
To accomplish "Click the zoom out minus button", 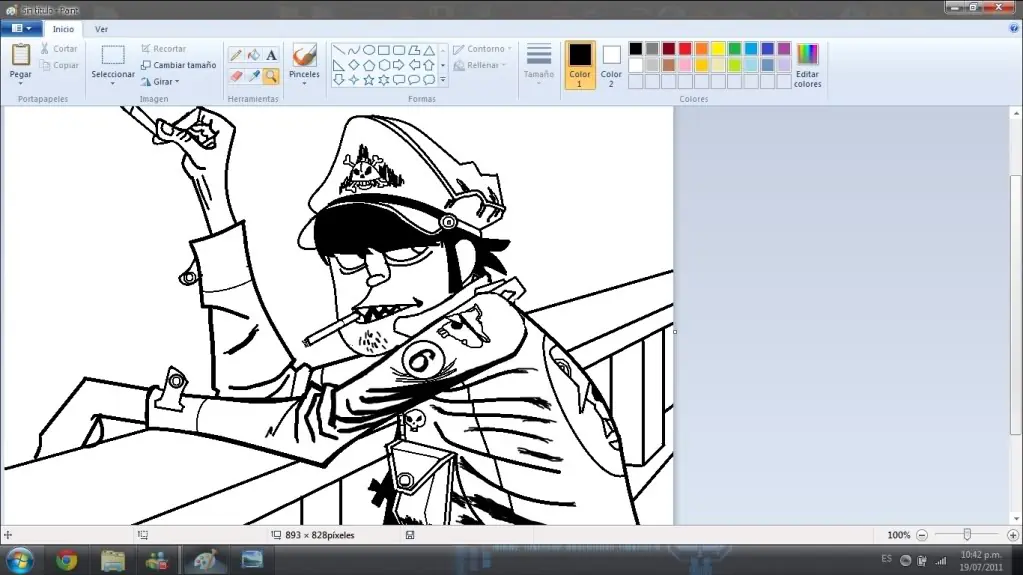I will [922, 535].
